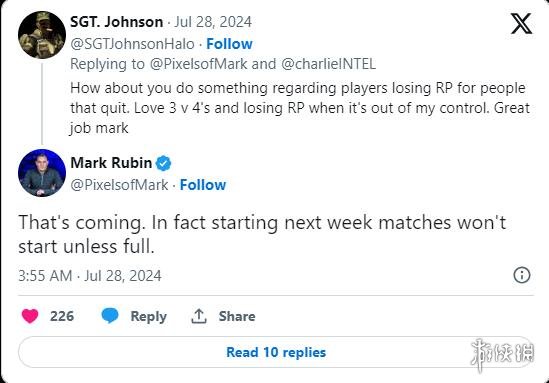Click Mark Rubin's verified badge
The image size is (549, 383).
tap(163, 163)
